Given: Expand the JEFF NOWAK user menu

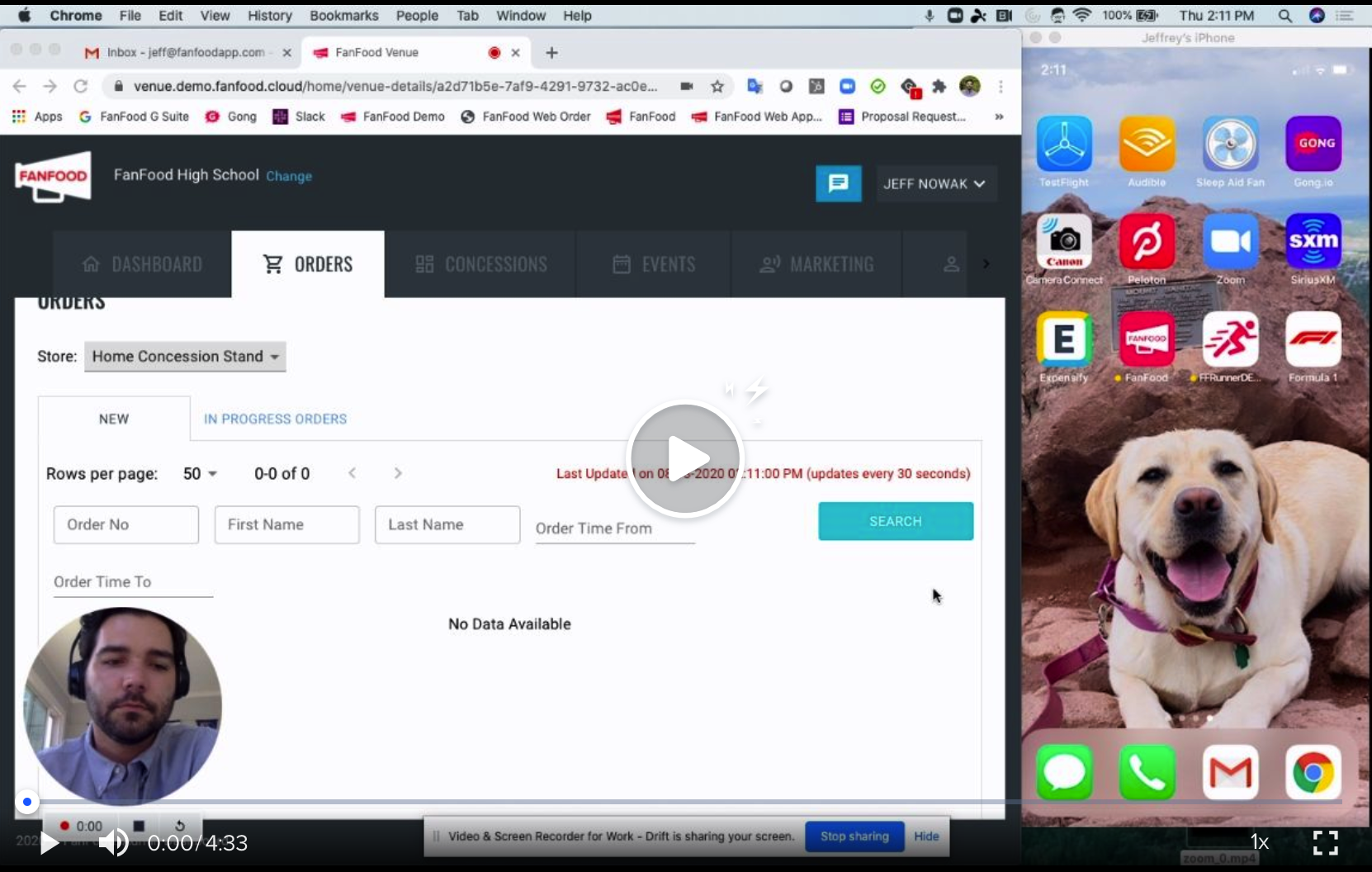Looking at the screenshot, I should [x=936, y=183].
